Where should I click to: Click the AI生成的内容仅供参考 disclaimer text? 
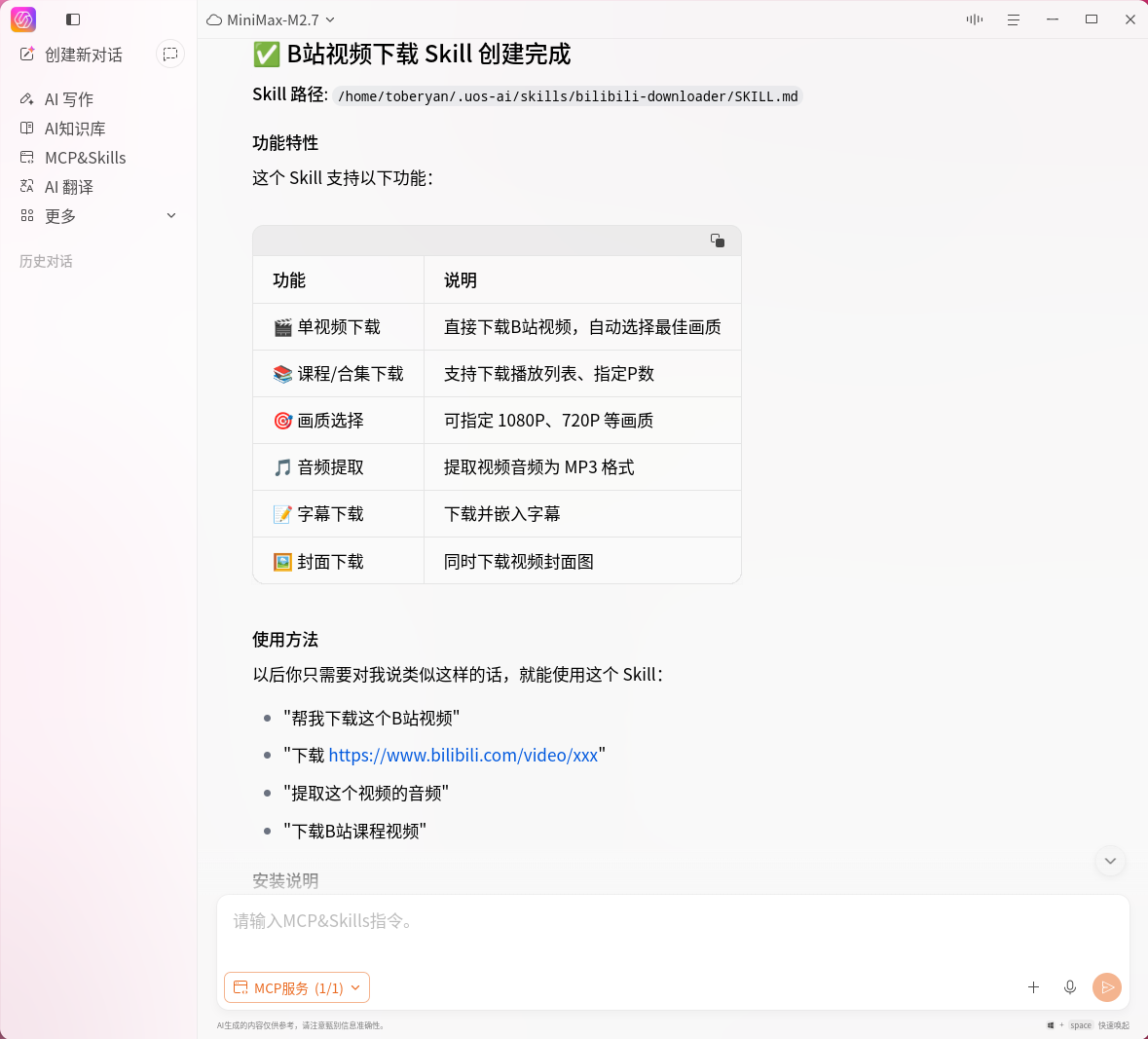coord(300,1025)
